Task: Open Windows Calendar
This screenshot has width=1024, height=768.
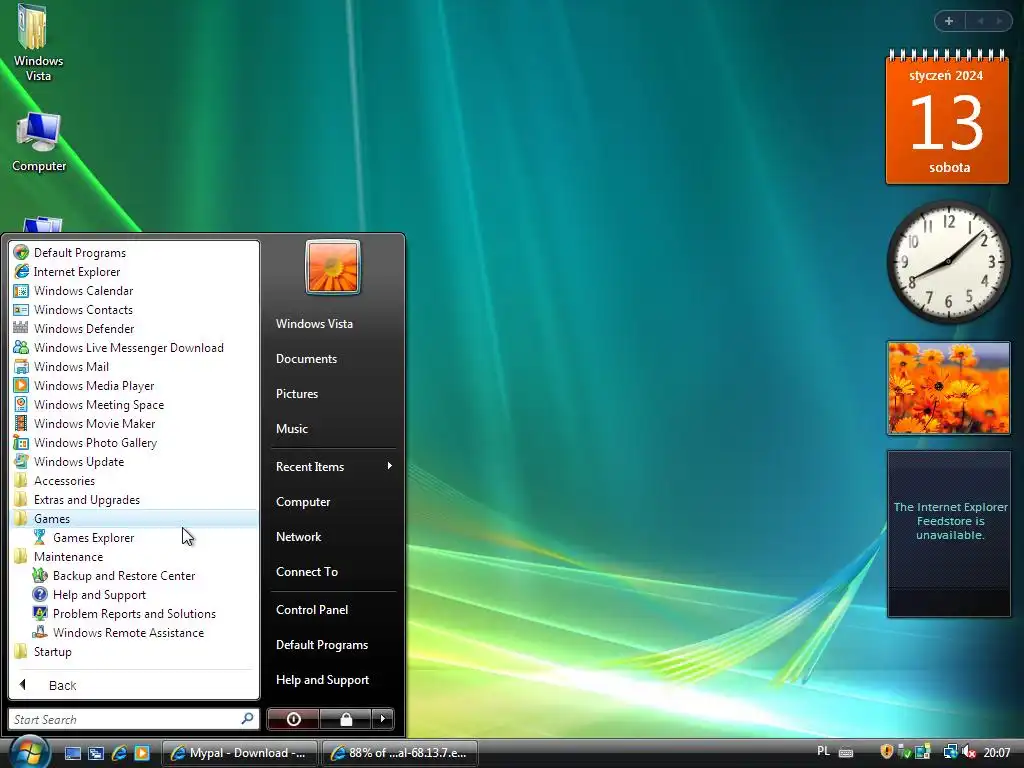Action: 73,291
